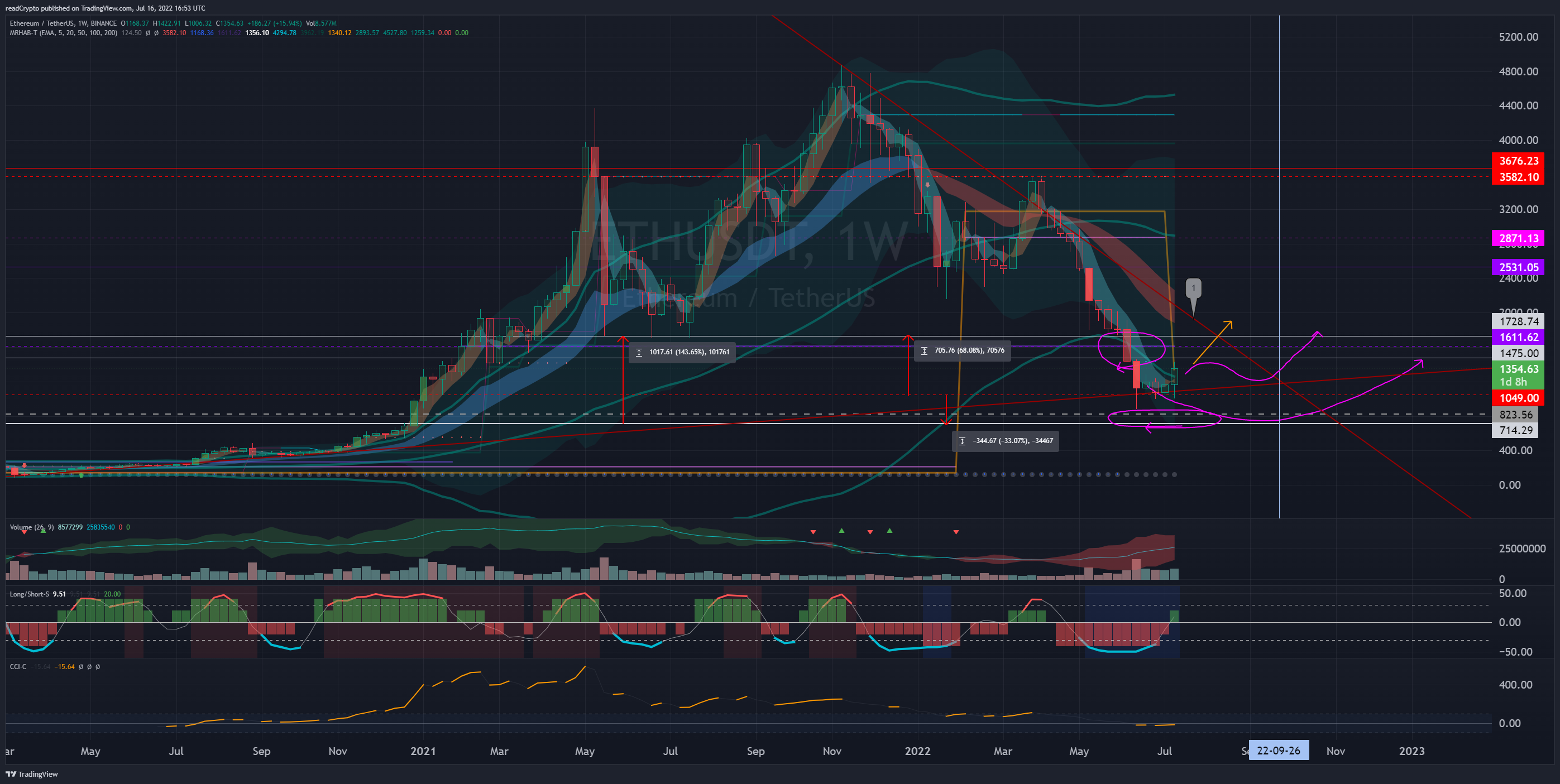Screen dimensions: 1560x784
Task: Click the 705.76 (68.08%) measurement label
Action: click(x=962, y=350)
